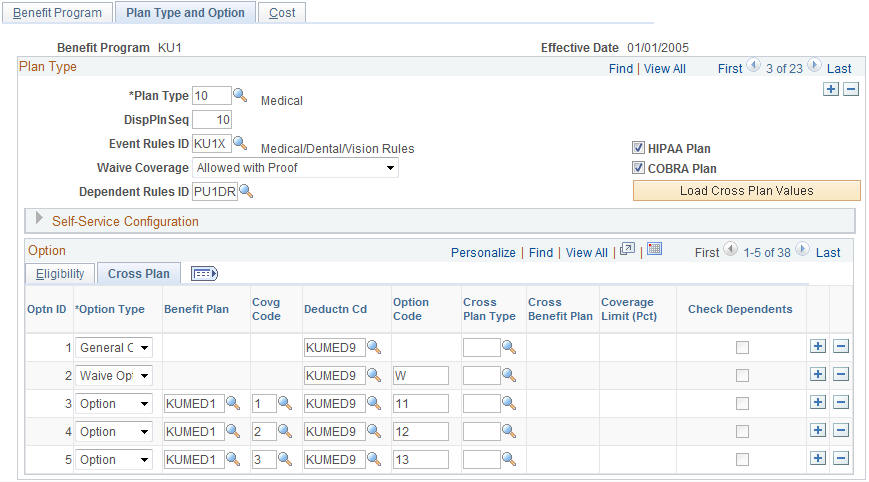Image resolution: width=869 pixels, height=482 pixels.
Task: Add a row after option row 5
Action: (x=817, y=458)
